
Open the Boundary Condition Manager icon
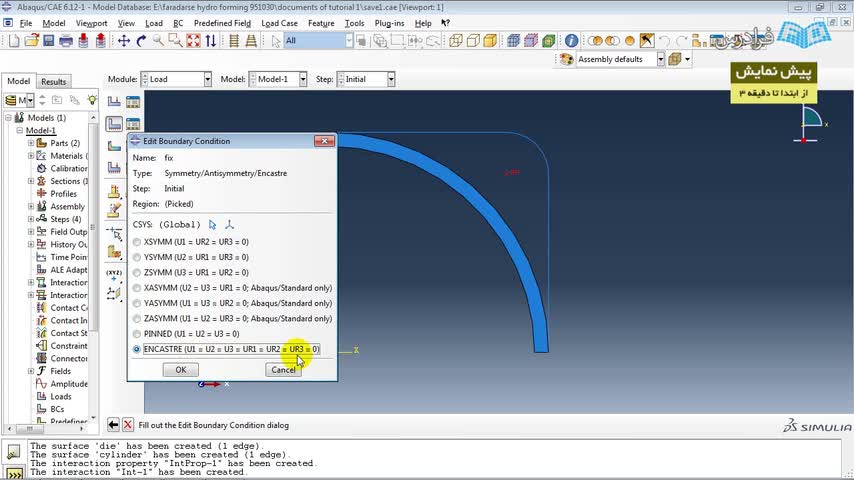[x=133, y=124]
